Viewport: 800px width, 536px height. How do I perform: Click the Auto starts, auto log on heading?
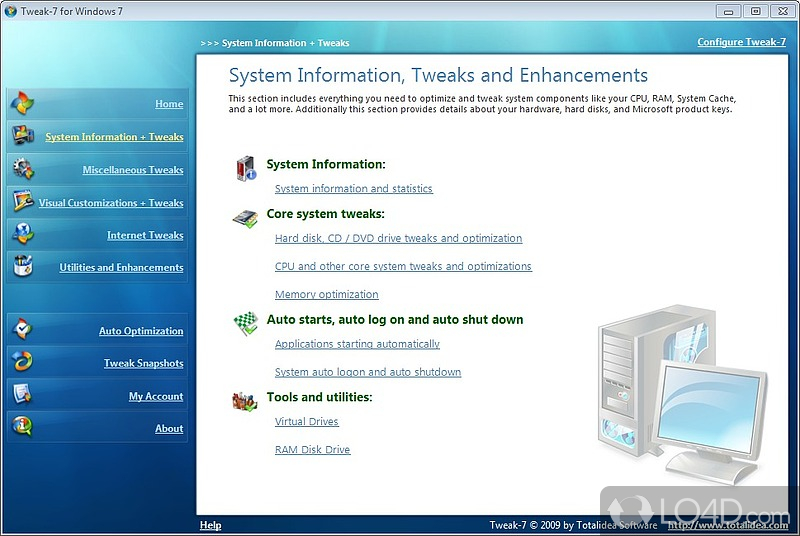(x=395, y=320)
